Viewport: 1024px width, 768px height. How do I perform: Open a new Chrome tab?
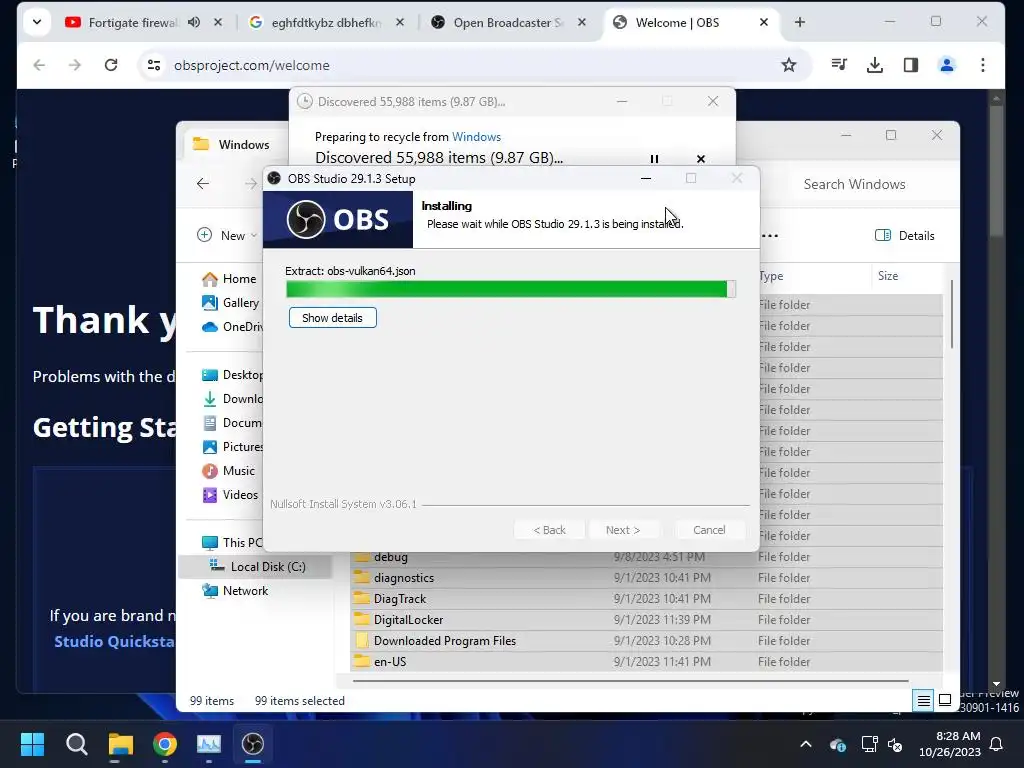tap(799, 22)
